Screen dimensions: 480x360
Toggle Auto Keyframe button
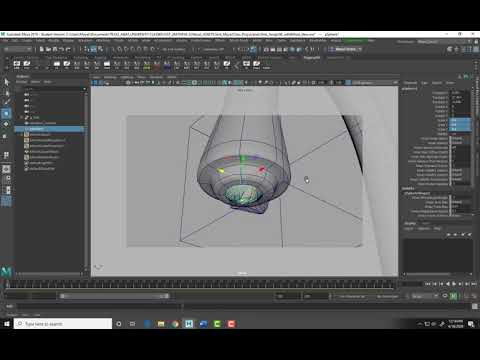(454, 296)
